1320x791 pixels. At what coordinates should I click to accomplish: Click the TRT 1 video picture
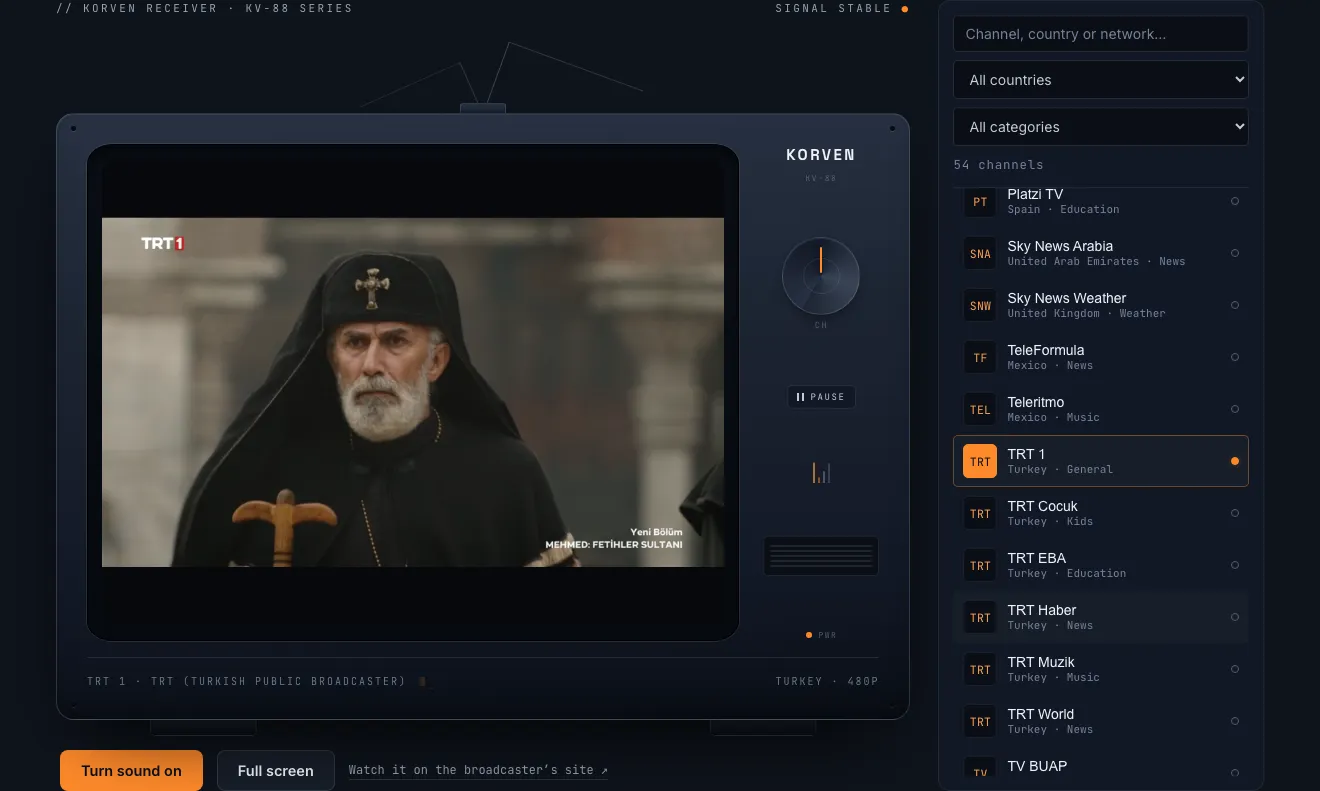(x=413, y=392)
